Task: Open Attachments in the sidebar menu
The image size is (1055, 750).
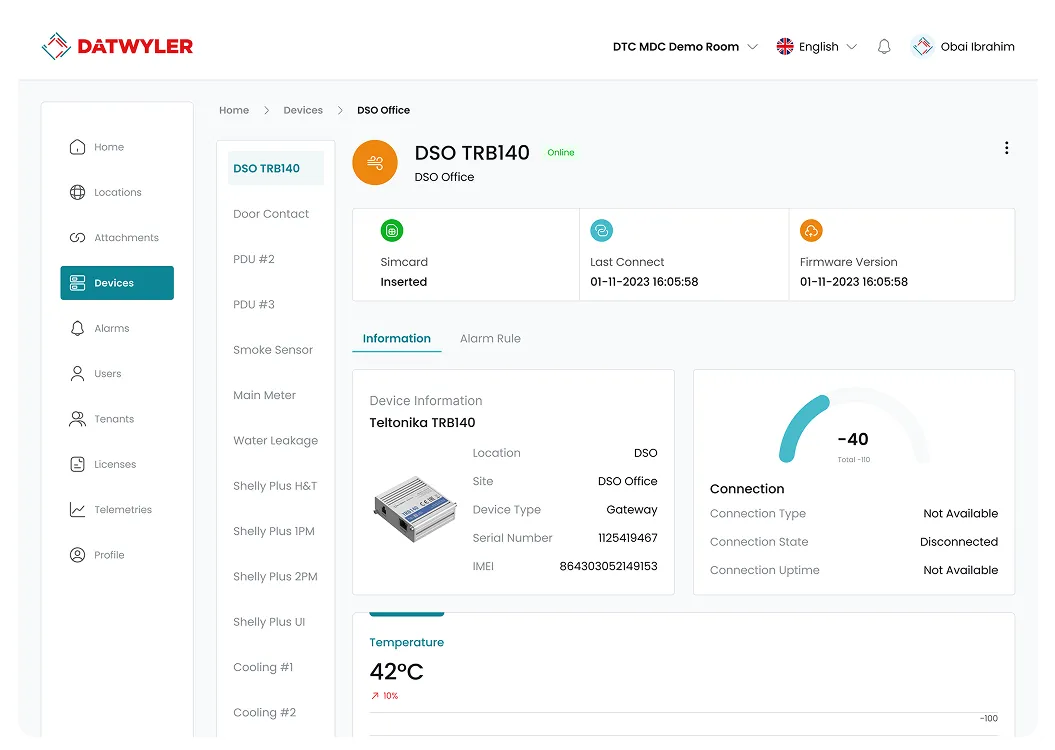Action: click(x=117, y=237)
